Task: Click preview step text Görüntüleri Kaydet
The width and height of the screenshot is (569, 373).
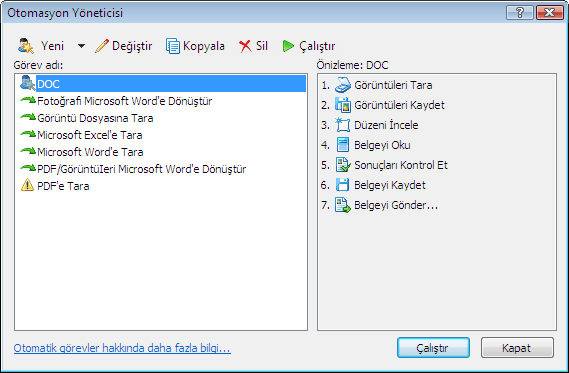Action: click(399, 105)
